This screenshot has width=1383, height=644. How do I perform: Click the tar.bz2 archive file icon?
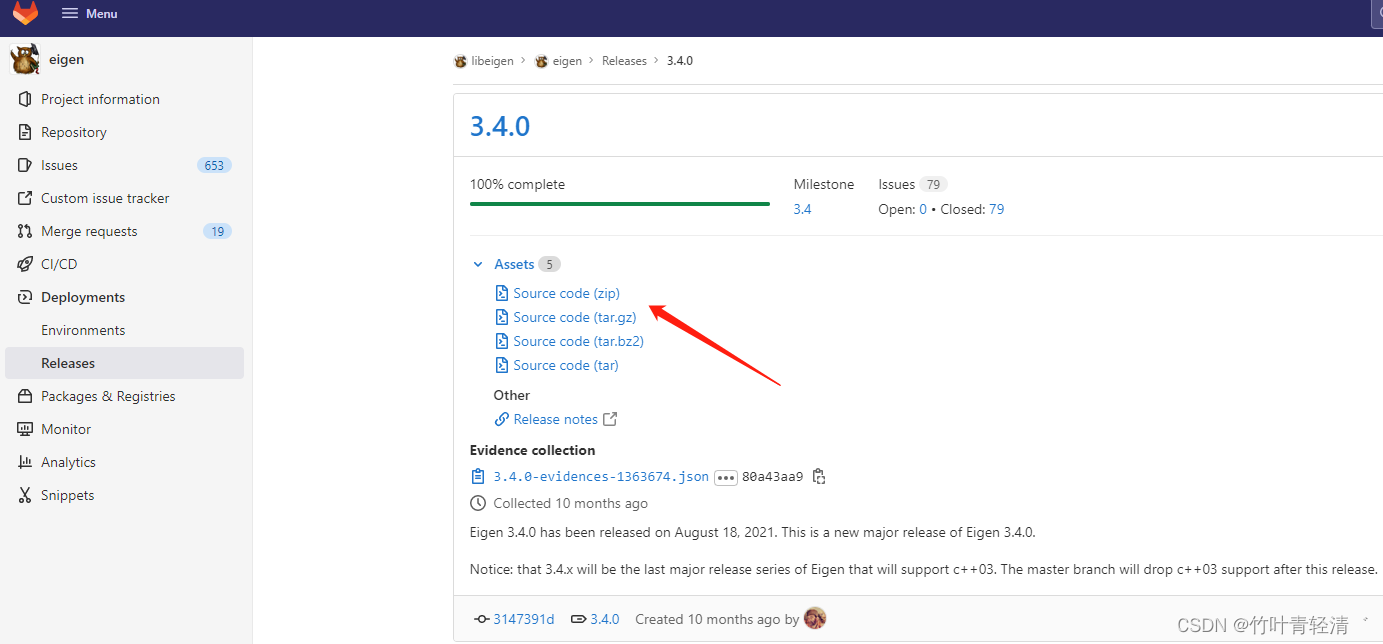point(502,341)
